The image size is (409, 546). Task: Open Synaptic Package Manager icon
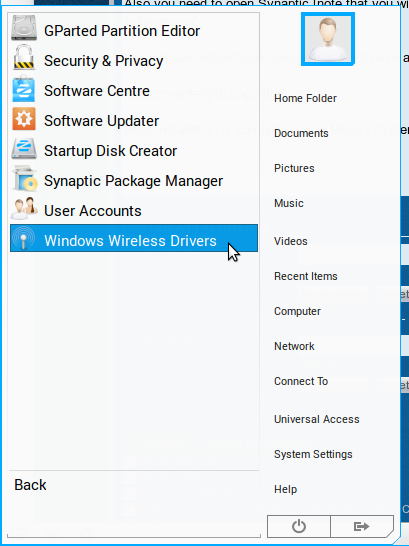coord(24,179)
